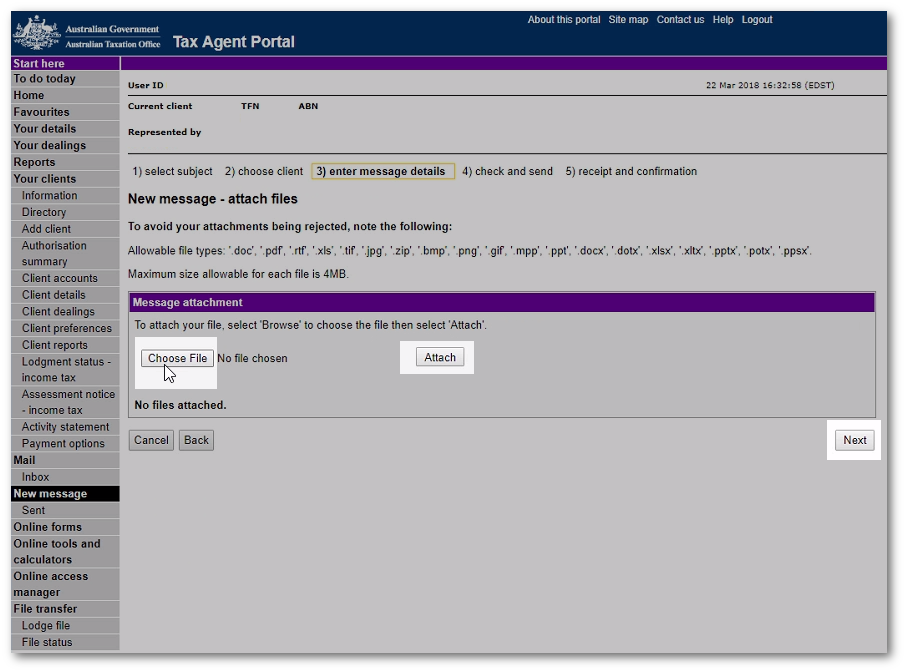Open the Site map link
The width and height of the screenshot is (906, 672).
point(628,20)
